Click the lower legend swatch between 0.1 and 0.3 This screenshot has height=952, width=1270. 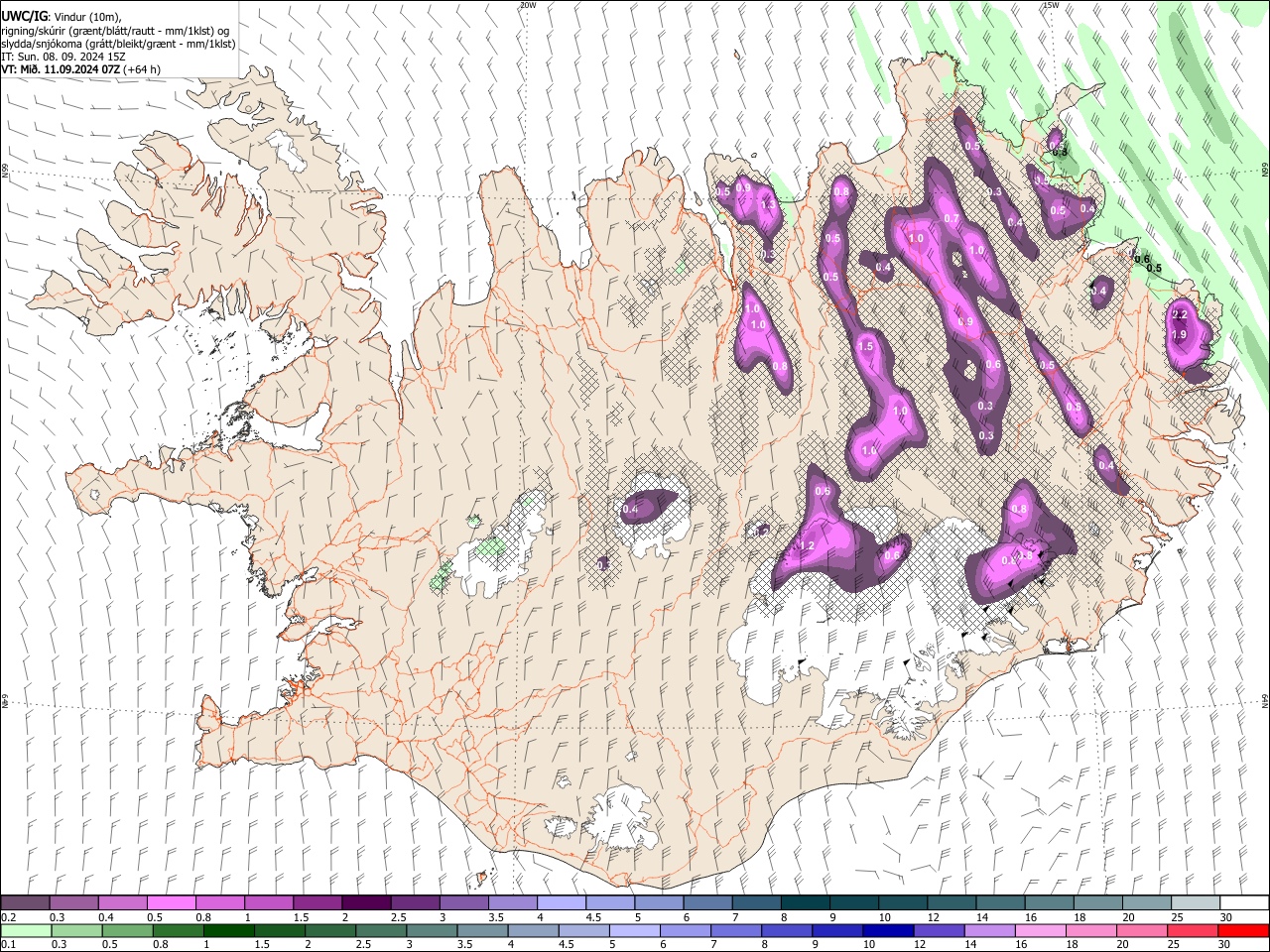point(26,930)
